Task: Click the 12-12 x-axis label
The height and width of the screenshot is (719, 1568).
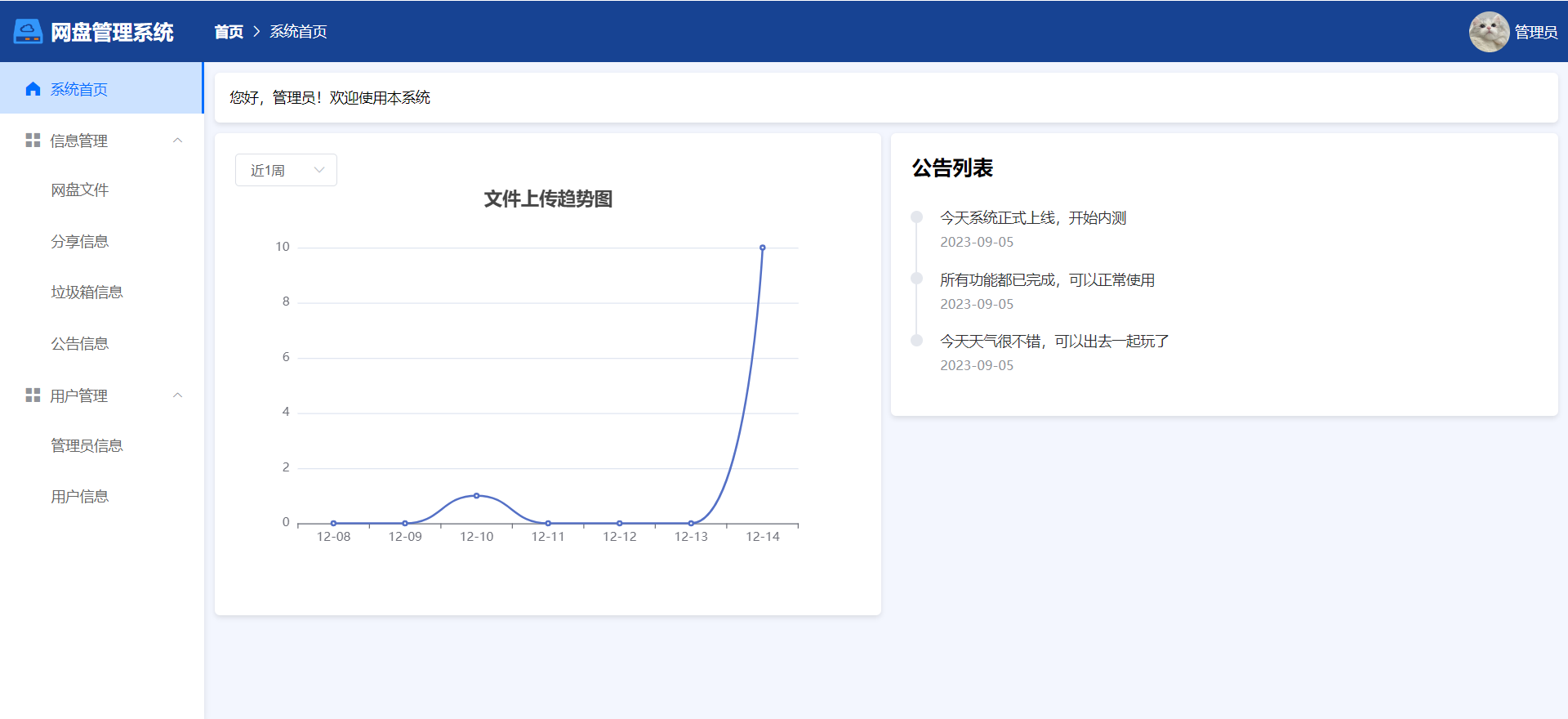Action: pyautogui.click(x=620, y=537)
